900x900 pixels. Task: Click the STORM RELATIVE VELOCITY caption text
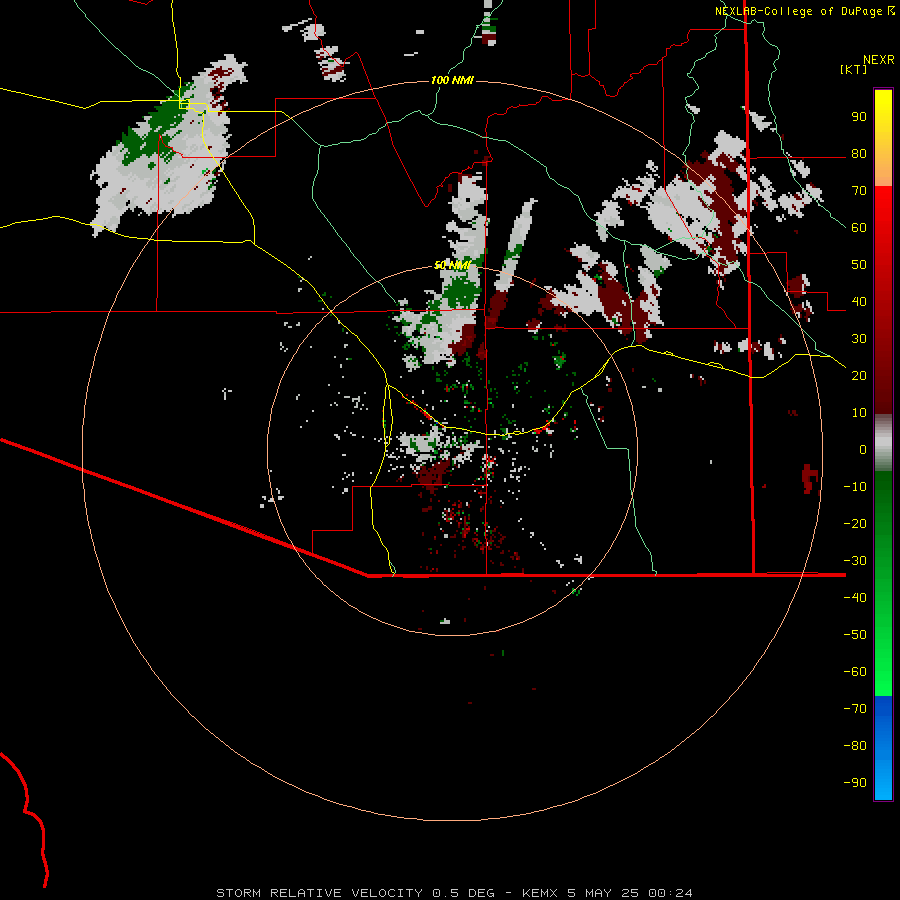click(319, 893)
